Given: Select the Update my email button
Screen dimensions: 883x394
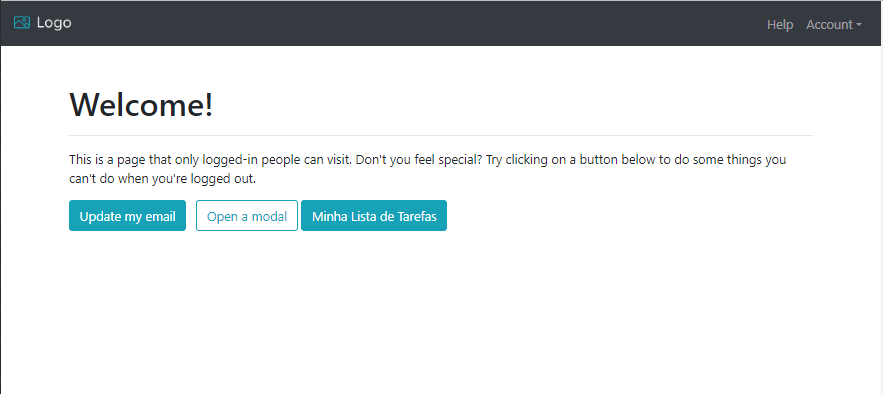Looking at the screenshot, I should point(127,216).
